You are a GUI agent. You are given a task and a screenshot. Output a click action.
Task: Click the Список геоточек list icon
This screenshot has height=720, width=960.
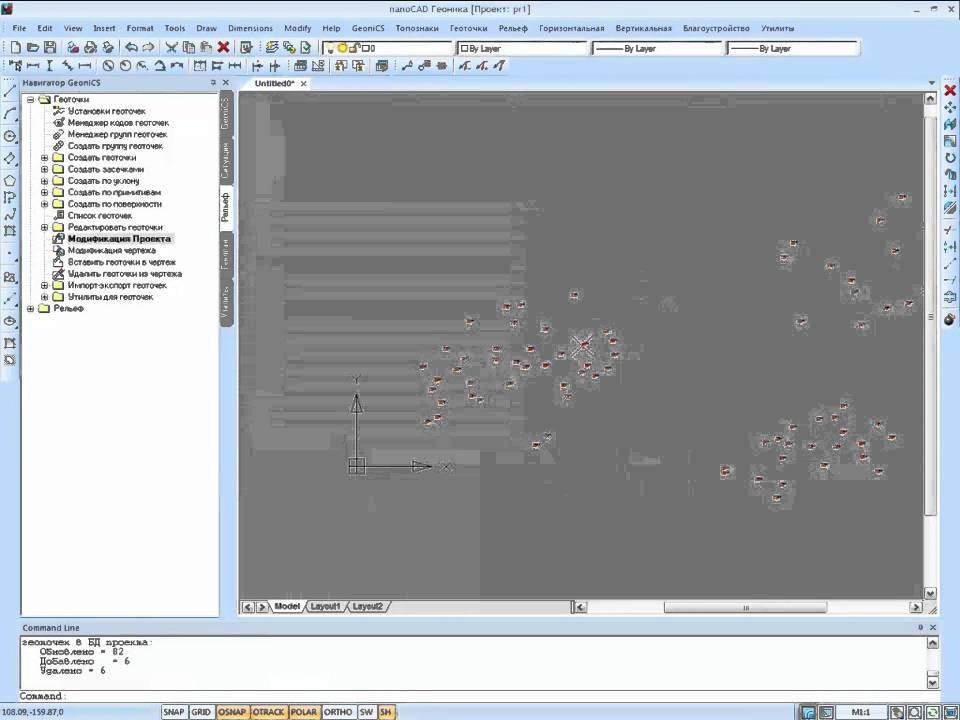(58, 216)
